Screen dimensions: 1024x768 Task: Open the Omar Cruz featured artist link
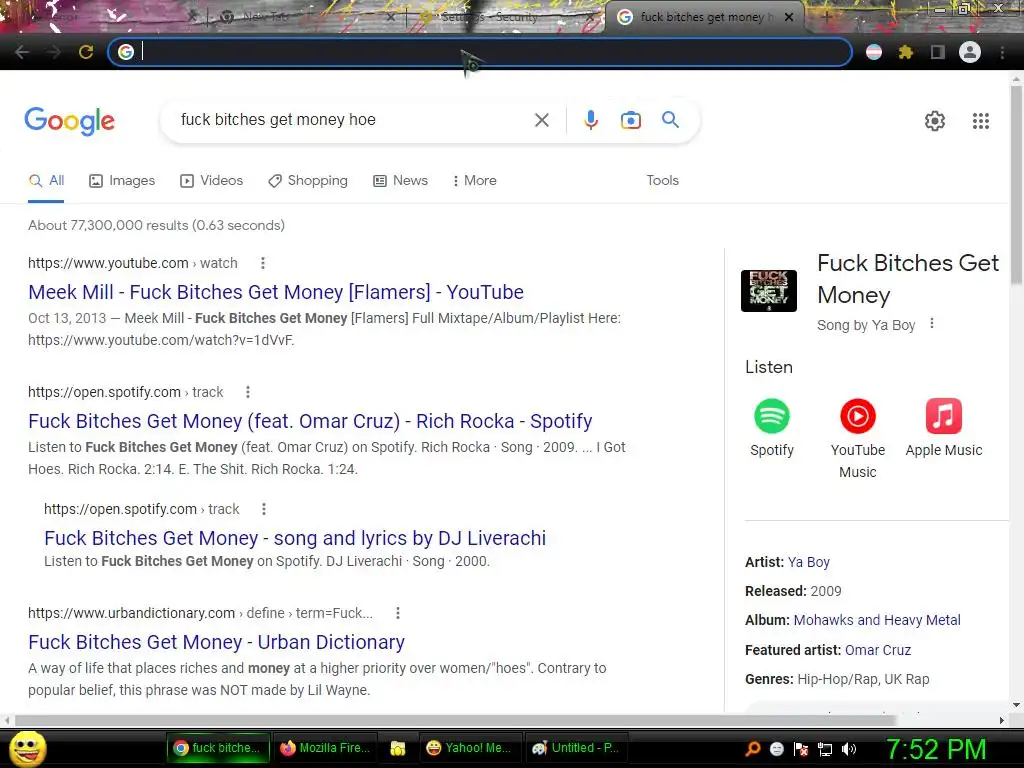[878, 650]
